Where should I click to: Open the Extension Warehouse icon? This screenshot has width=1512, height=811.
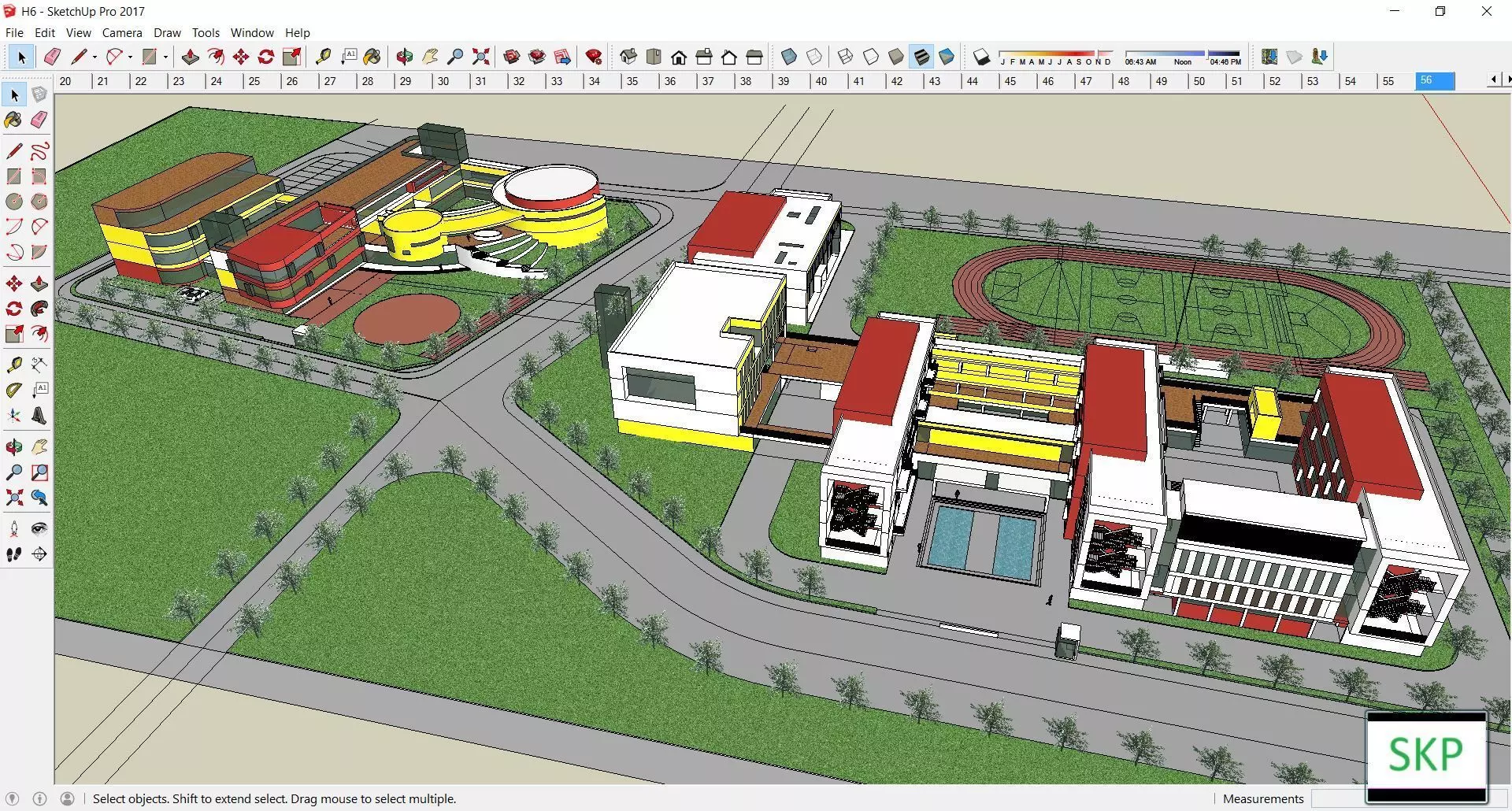click(x=537, y=57)
